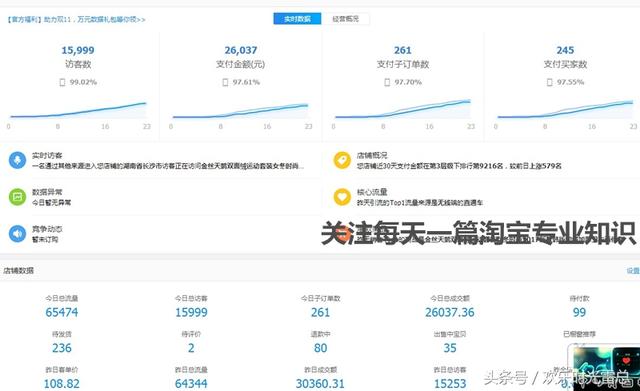Click the 退款中 value 80
640x391 pixels.
320,348
